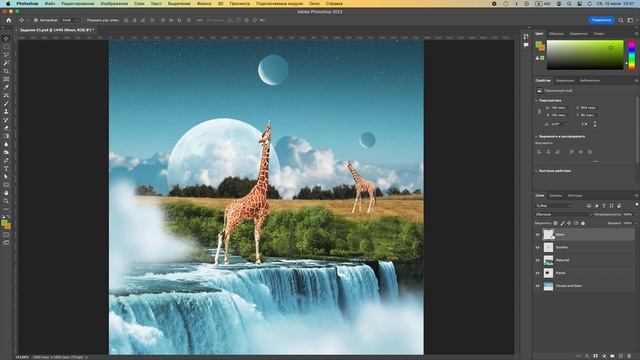Click the lock all padlock icon
The image size is (640, 360).
pyautogui.click(x=583, y=223)
